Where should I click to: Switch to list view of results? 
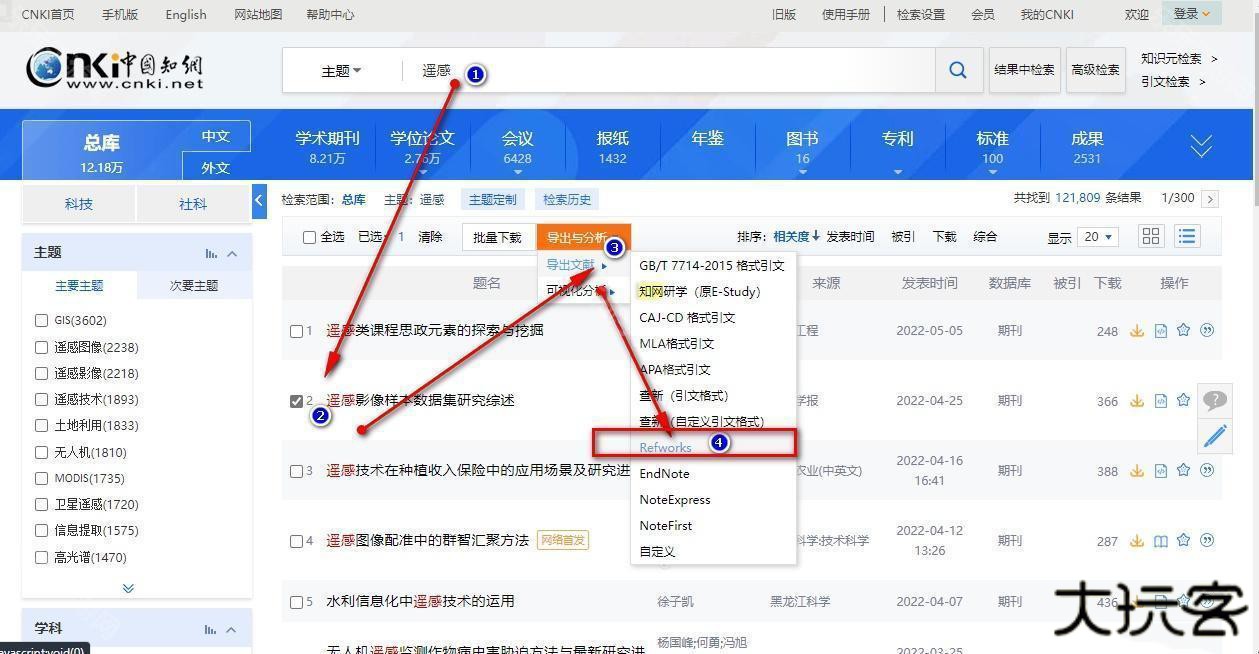click(1186, 236)
